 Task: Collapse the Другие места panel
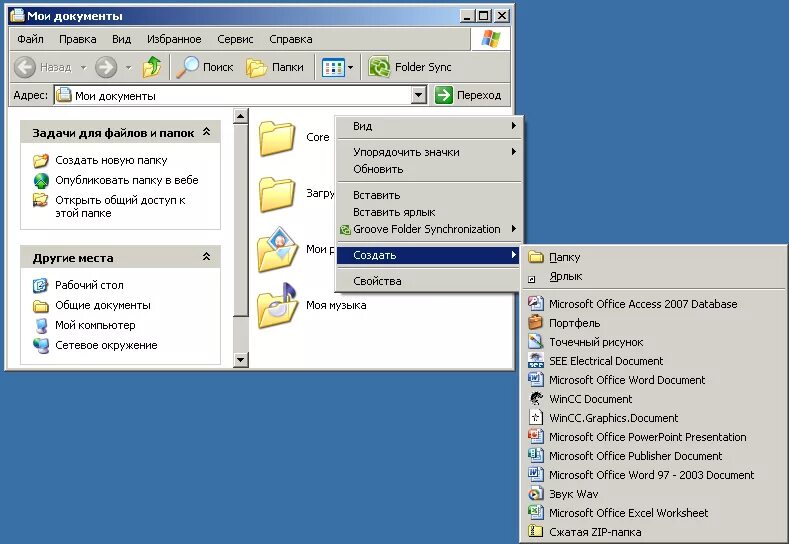pyautogui.click(x=206, y=257)
